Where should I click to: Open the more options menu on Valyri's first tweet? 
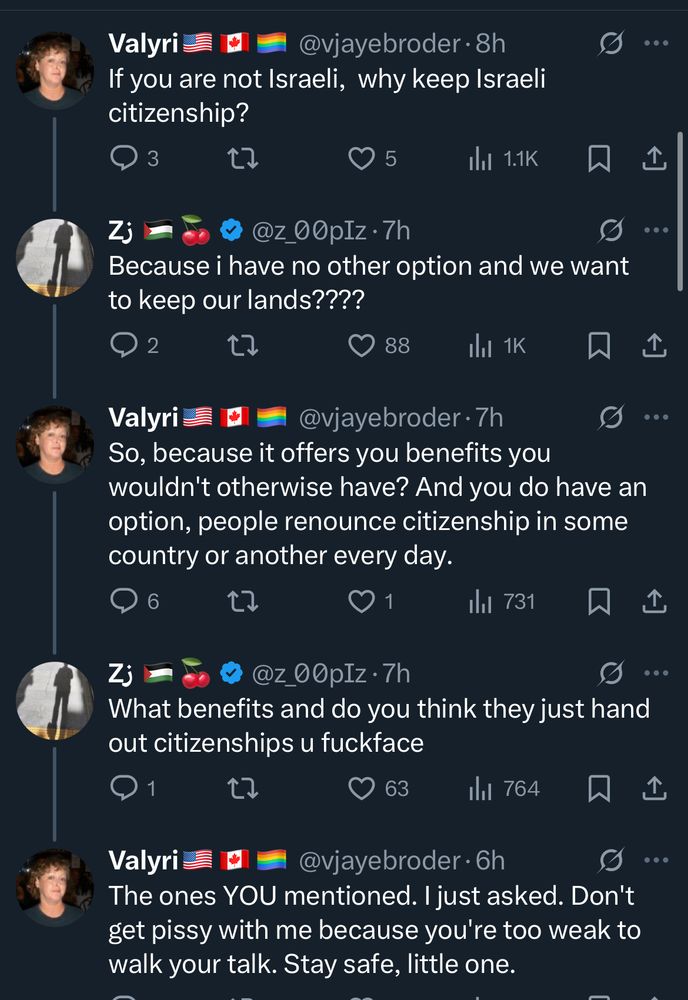[x=655, y=44]
